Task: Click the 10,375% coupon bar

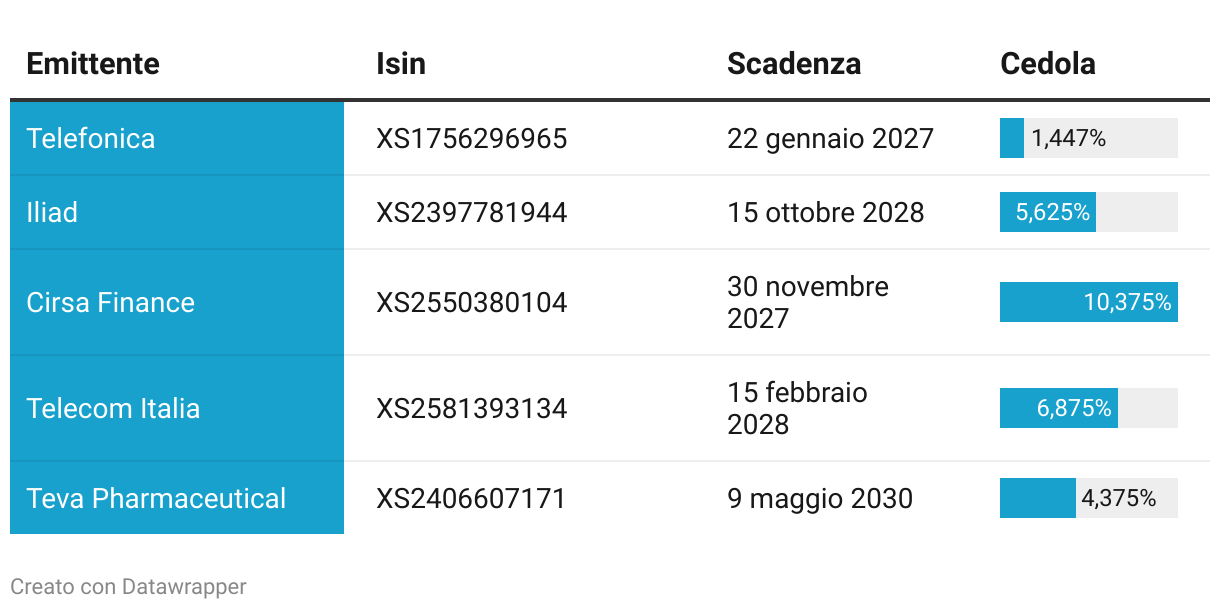Action: pos(1089,302)
